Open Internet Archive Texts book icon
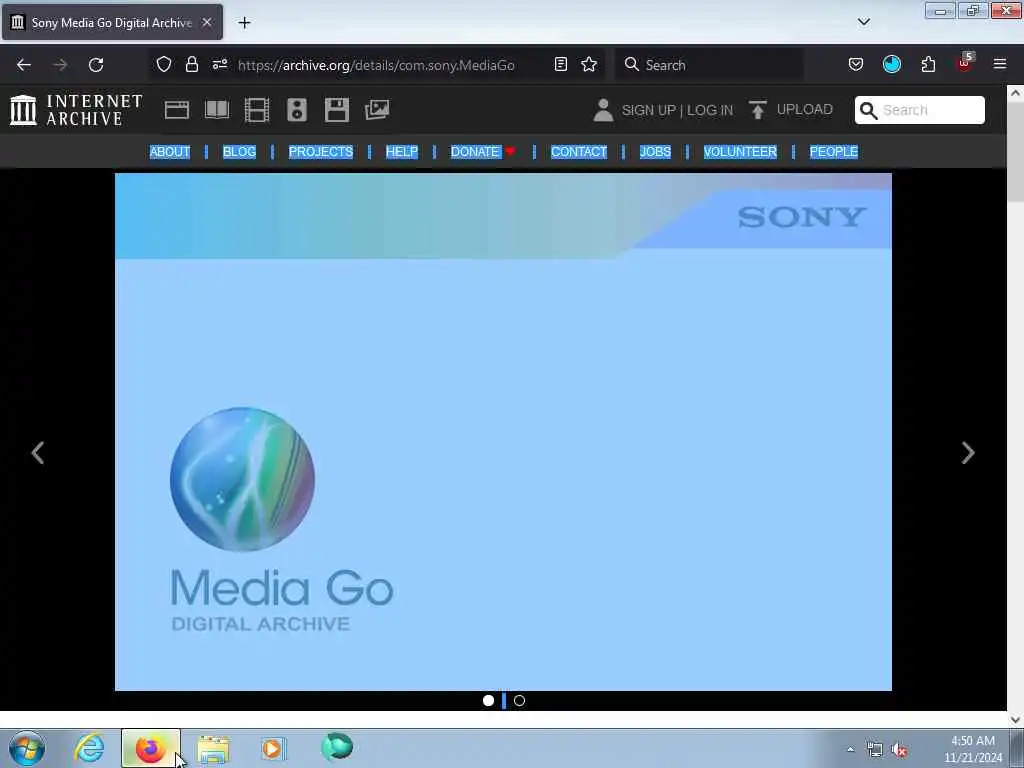Viewport: 1024px width, 768px height. point(217,110)
